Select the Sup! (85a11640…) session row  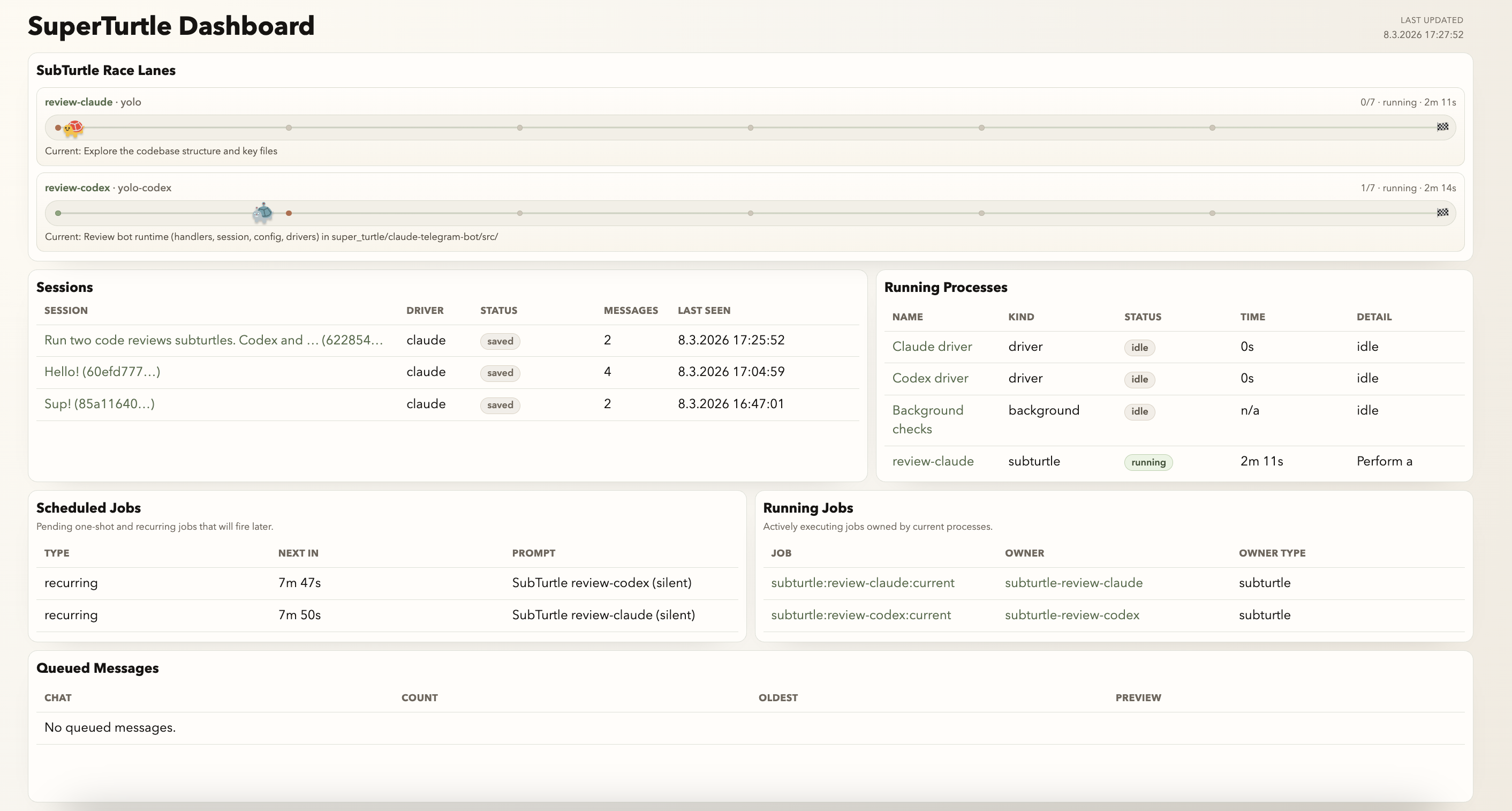(x=99, y=403)
